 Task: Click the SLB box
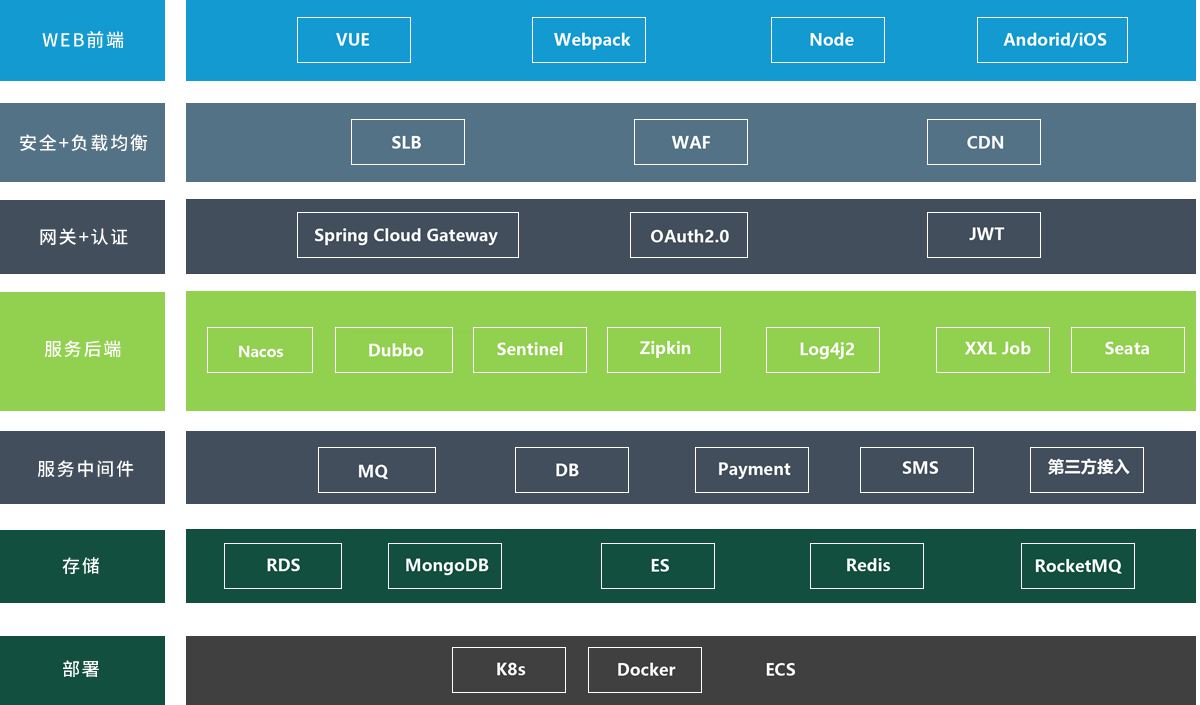408,142
